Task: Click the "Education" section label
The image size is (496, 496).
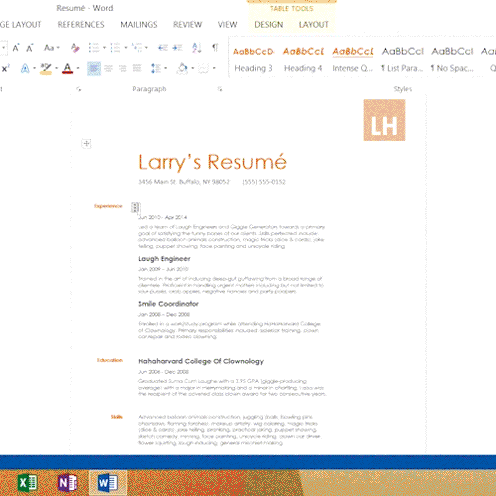Action: click(110, 360)
